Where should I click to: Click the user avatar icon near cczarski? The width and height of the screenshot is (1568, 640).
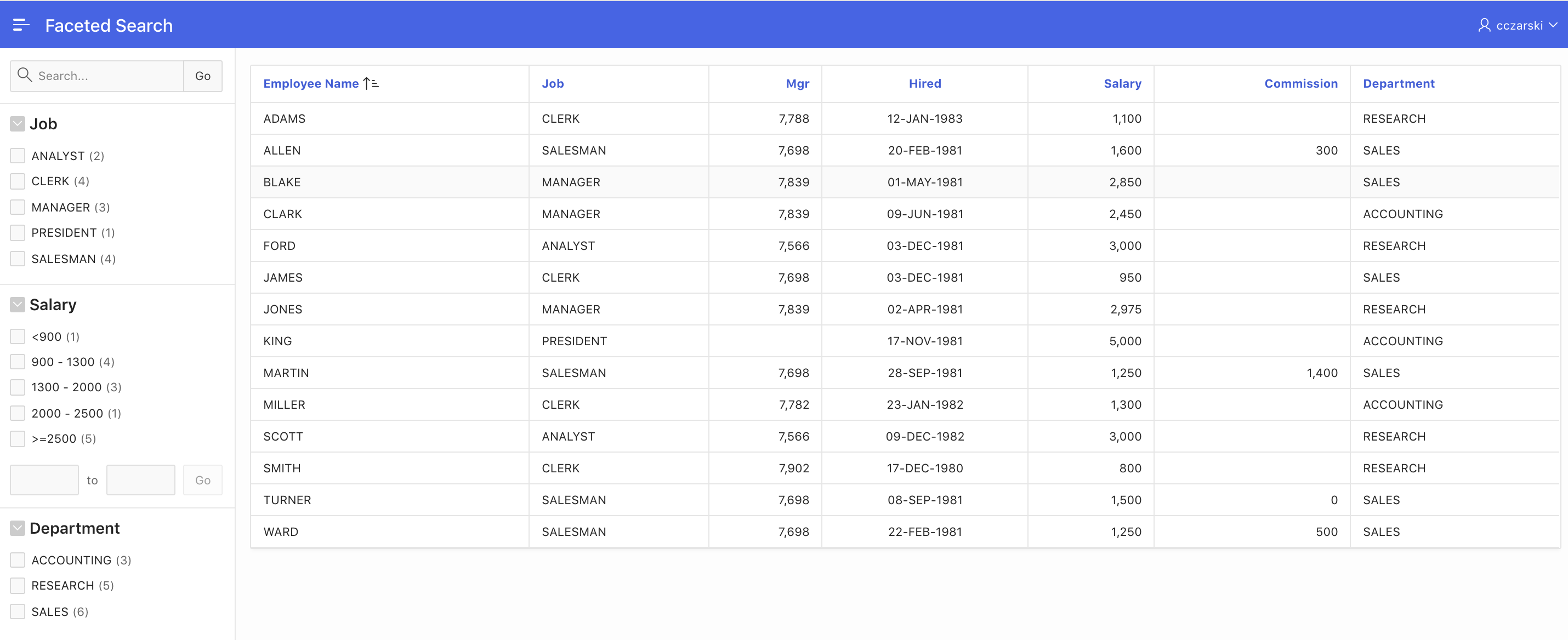pos(1484,25)
